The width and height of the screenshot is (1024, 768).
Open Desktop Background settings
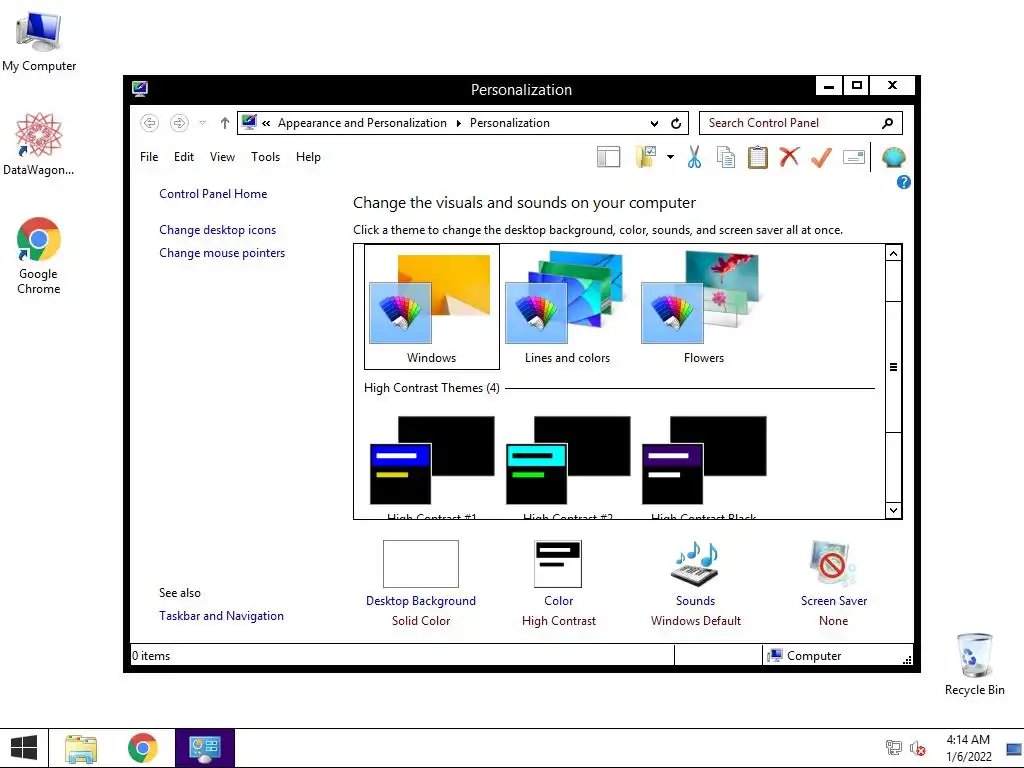point(421,601)
